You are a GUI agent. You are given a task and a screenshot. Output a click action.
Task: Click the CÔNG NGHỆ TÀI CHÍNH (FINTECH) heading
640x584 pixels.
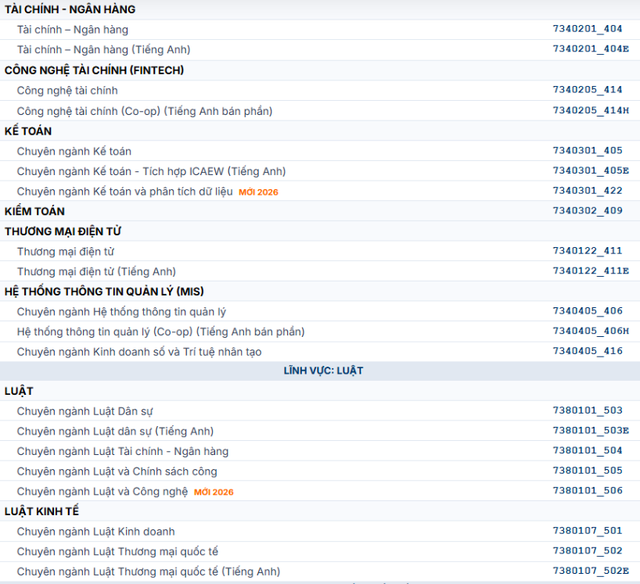tap(94, 70)
